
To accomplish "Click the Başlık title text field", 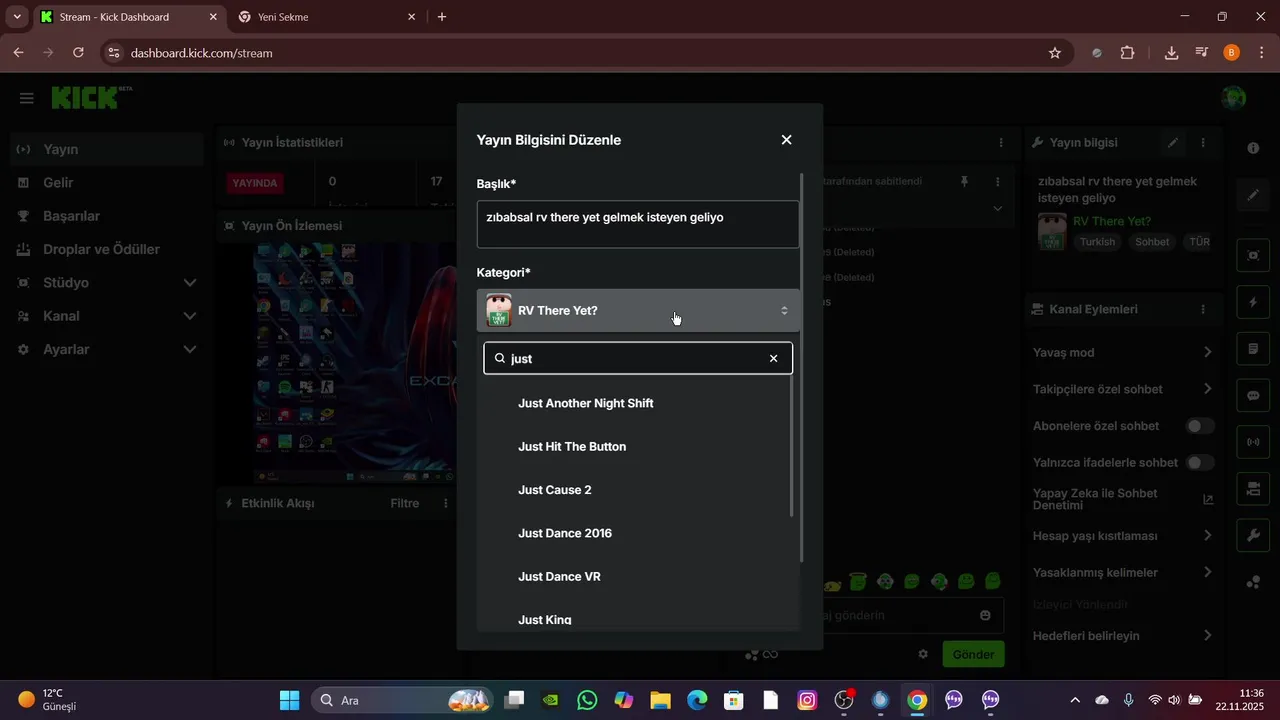I will [x=638, y=224].
